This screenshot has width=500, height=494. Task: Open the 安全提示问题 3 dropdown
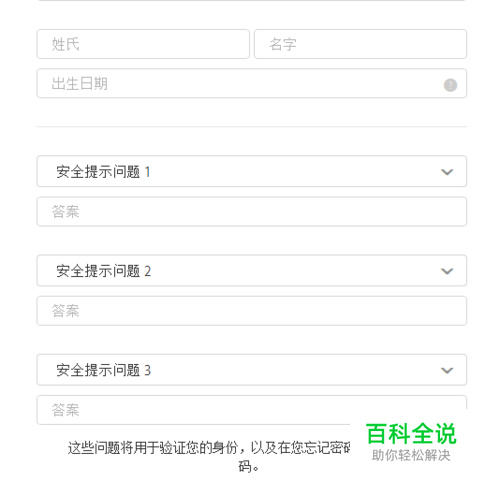252,370
